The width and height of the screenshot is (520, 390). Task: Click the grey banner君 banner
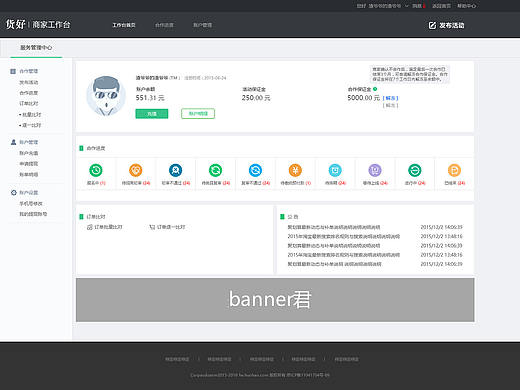point(275,300)
